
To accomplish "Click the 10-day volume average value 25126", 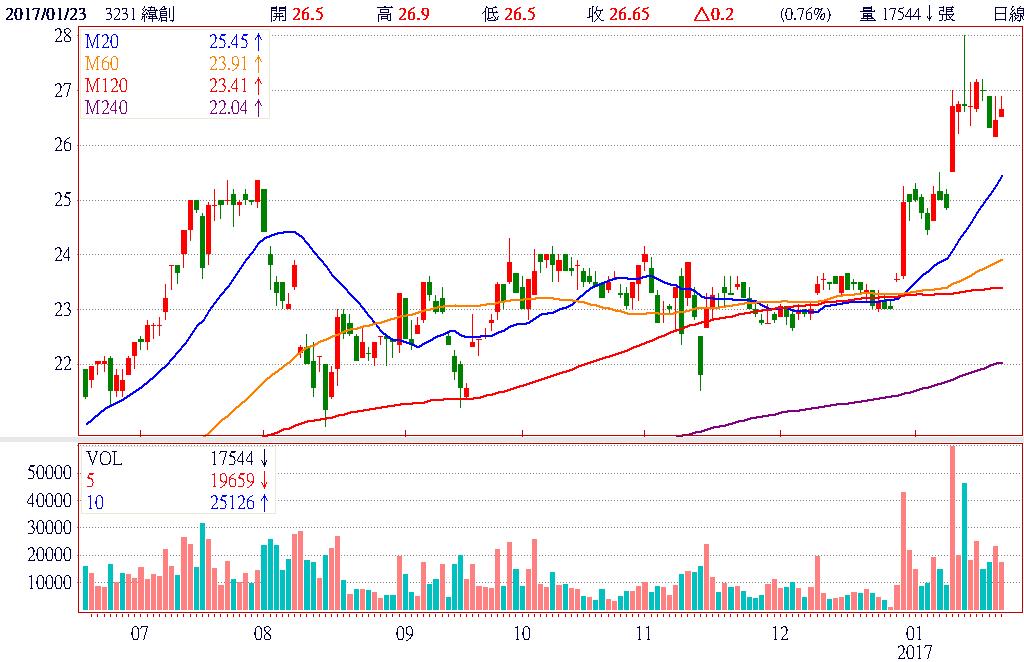I will point(233,502).
